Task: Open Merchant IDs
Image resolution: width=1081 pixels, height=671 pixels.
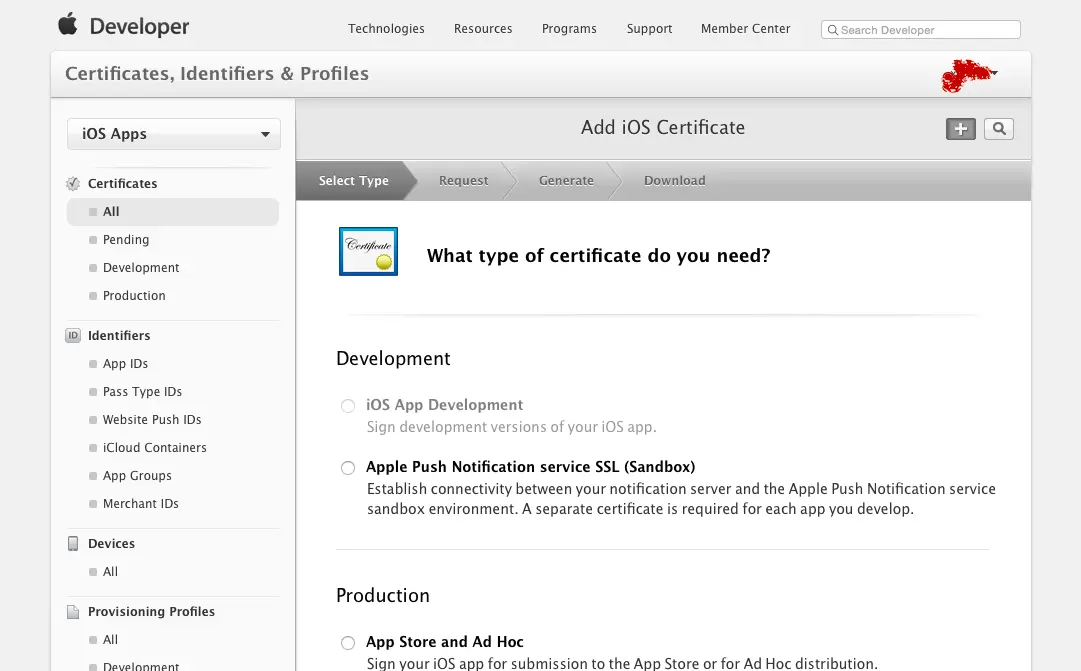Action: pos(140,503)
